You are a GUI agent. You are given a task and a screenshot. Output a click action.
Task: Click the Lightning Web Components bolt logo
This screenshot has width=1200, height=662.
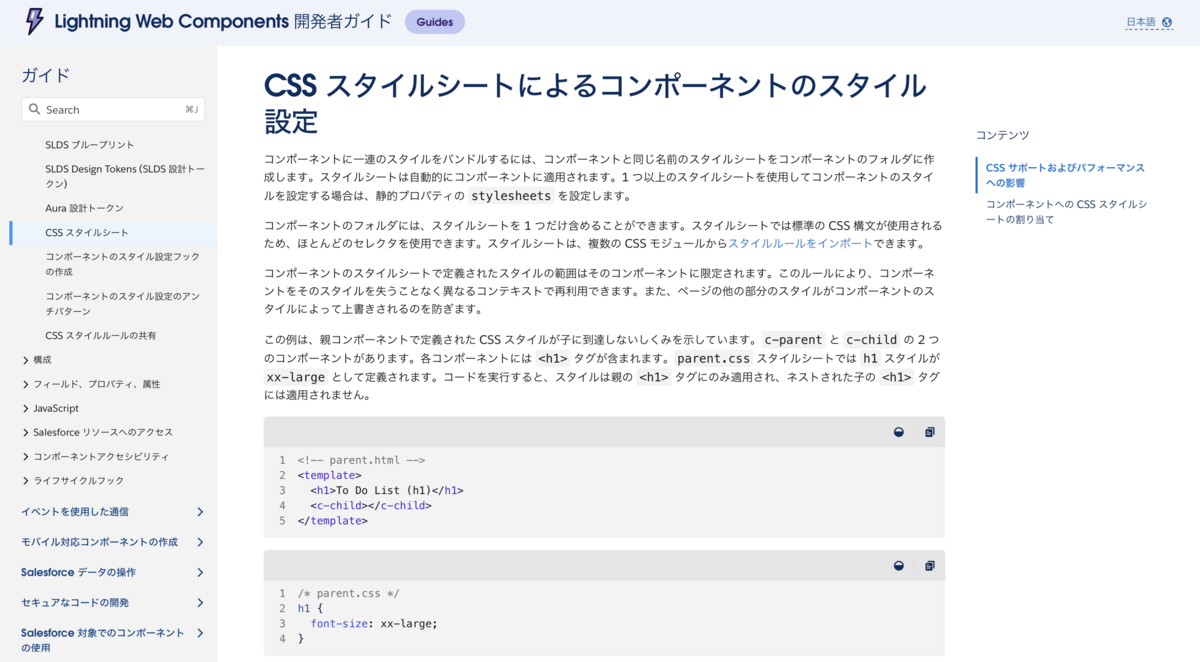point(35,22)
